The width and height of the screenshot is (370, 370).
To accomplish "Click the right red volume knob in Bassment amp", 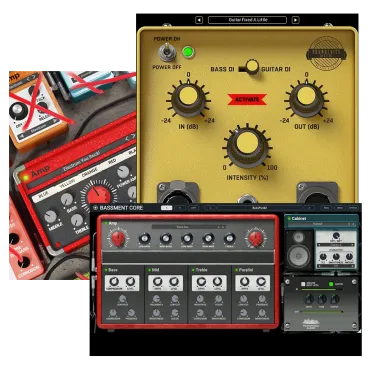I will (x=256, y=238).
